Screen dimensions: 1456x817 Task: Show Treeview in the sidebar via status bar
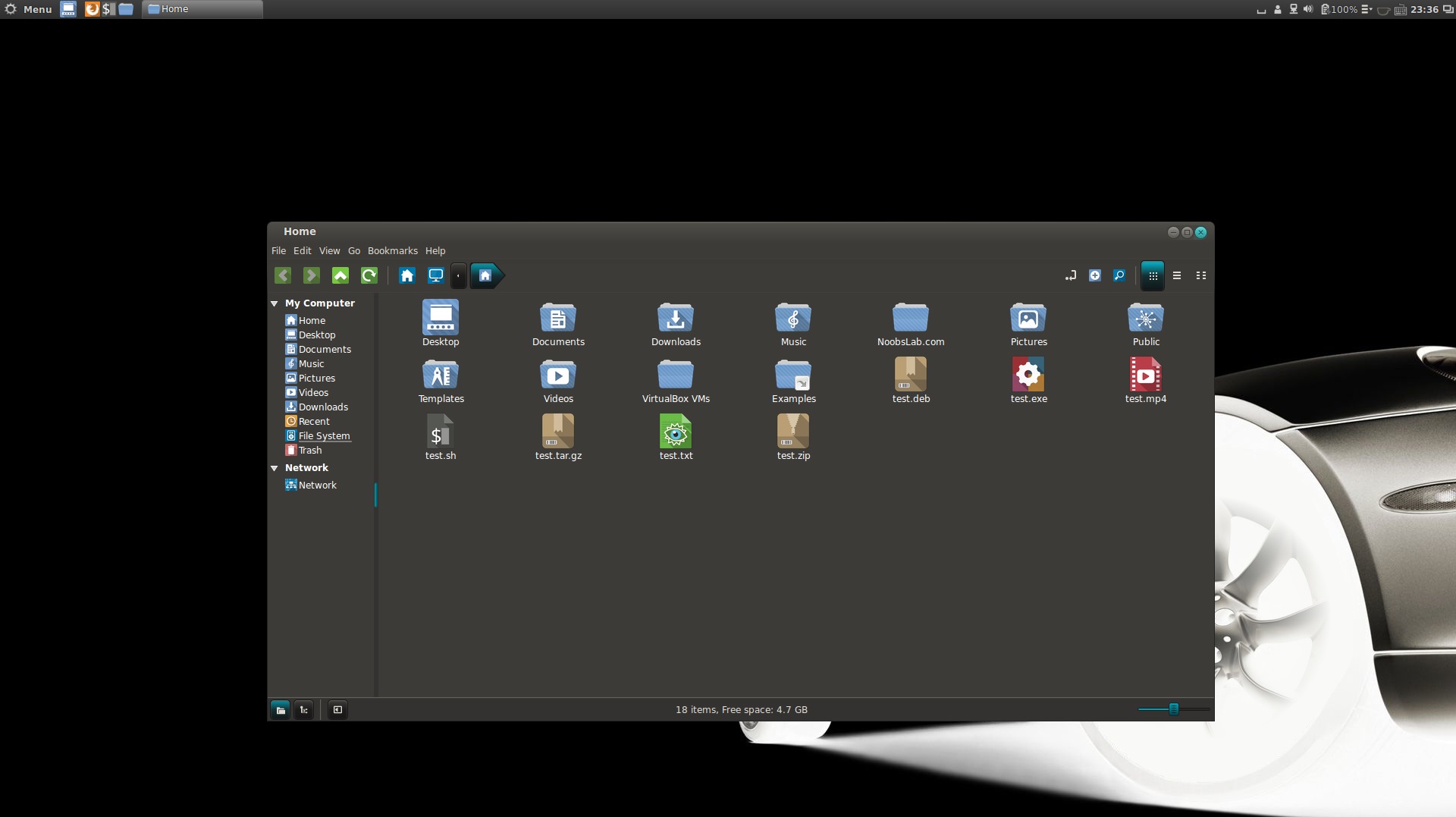[x=304, y=710]
